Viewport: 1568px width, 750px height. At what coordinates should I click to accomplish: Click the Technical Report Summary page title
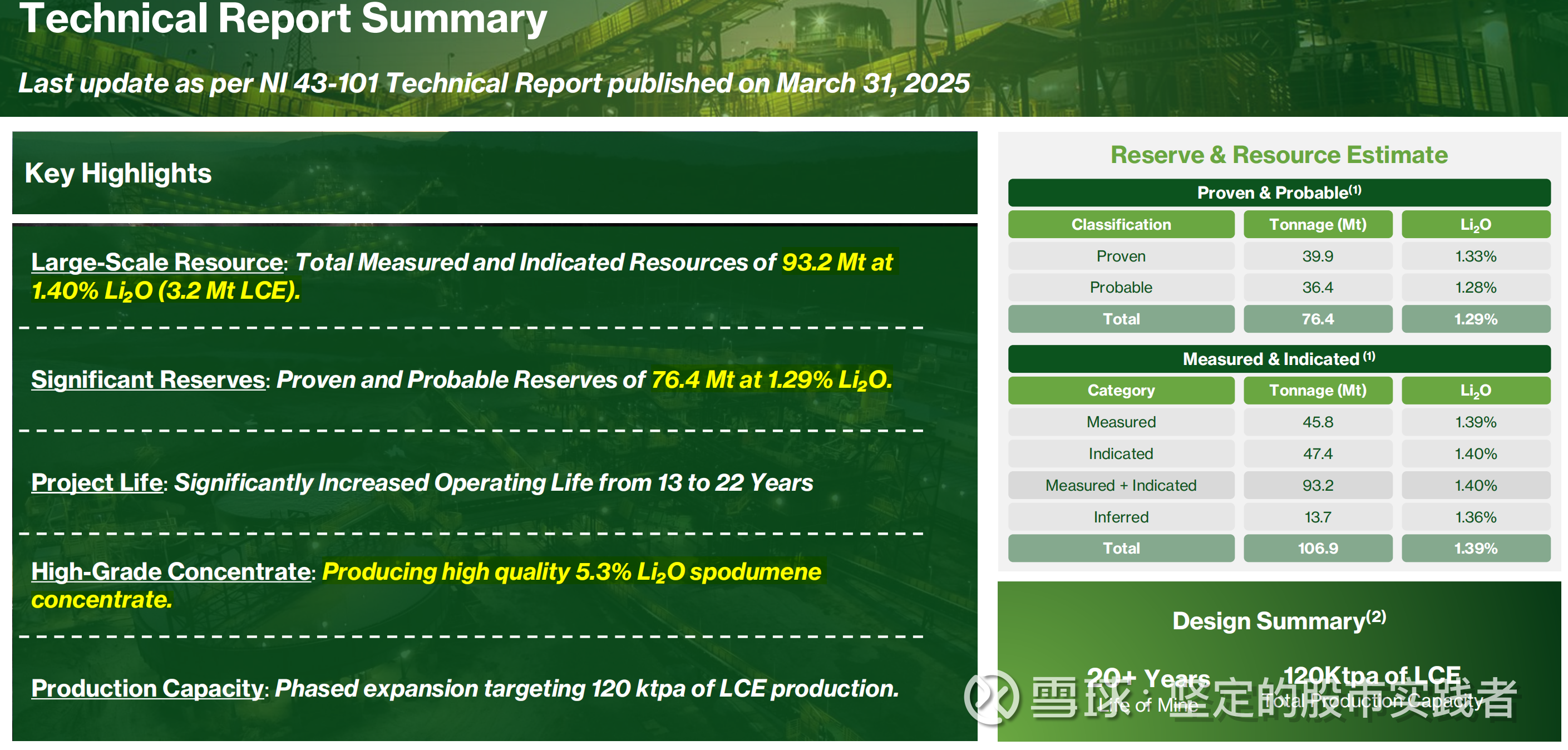(283, 18)
